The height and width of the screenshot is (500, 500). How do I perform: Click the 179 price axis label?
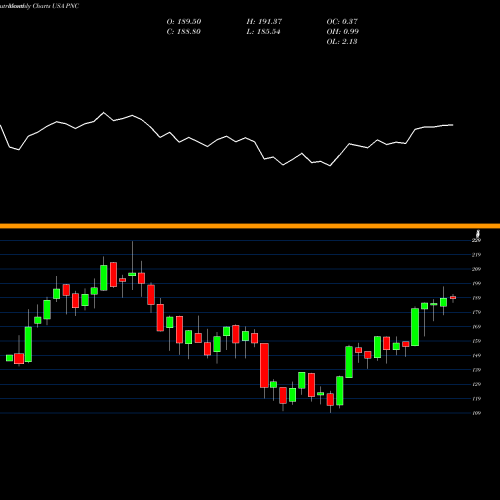477,312
